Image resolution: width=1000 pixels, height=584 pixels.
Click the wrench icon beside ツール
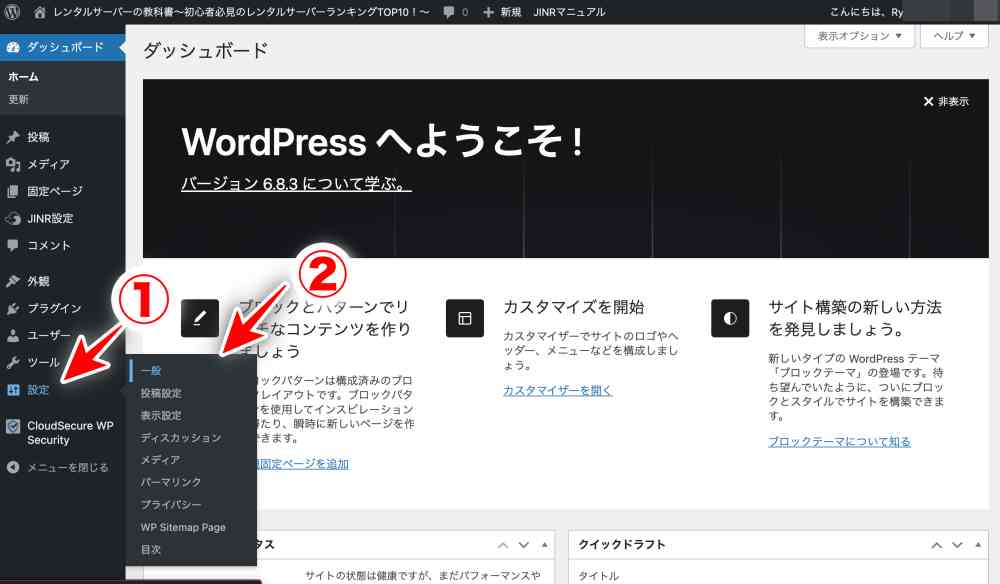pyautogui.click(x=13, y=363)
